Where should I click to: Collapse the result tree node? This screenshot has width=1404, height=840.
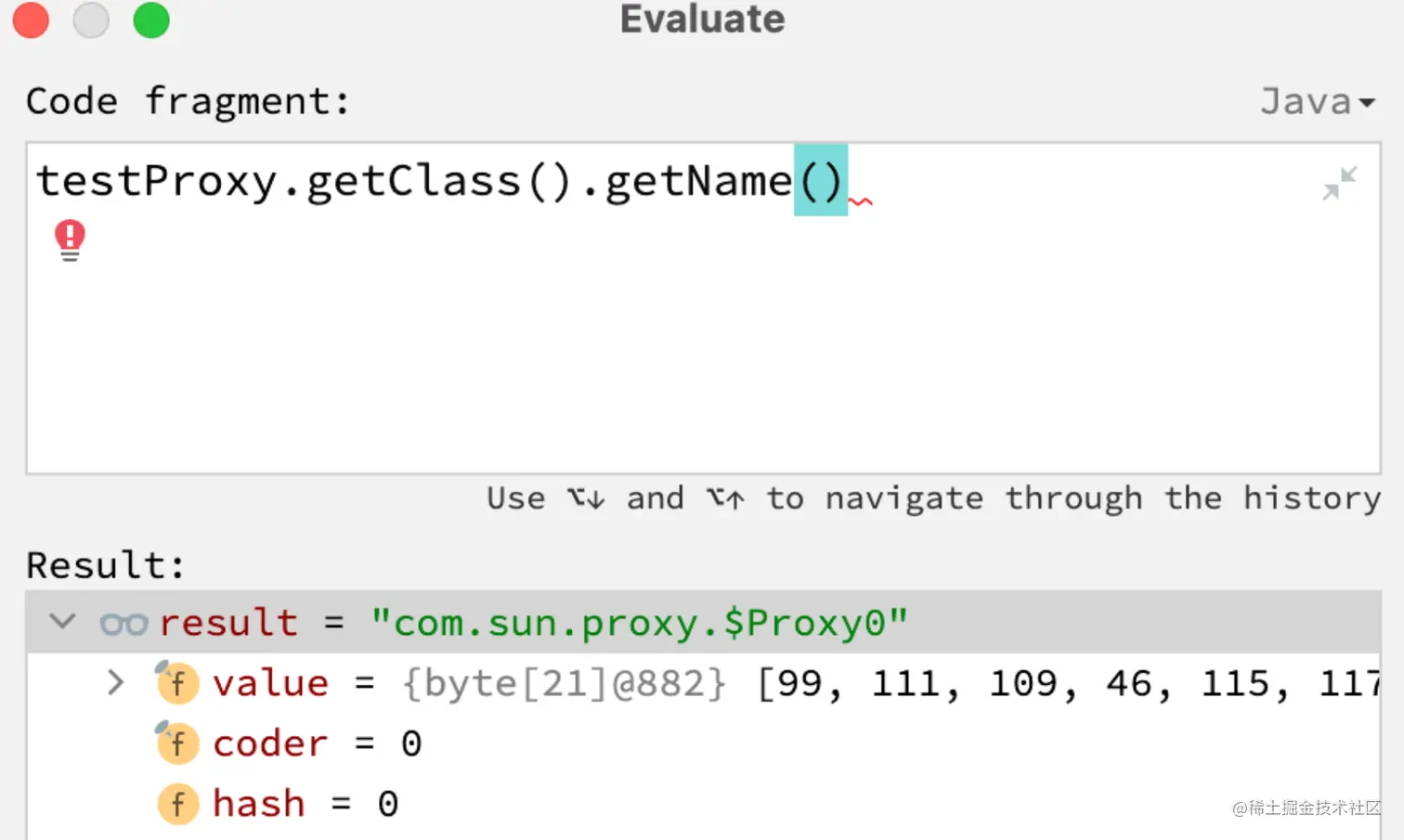coord(62,622)
